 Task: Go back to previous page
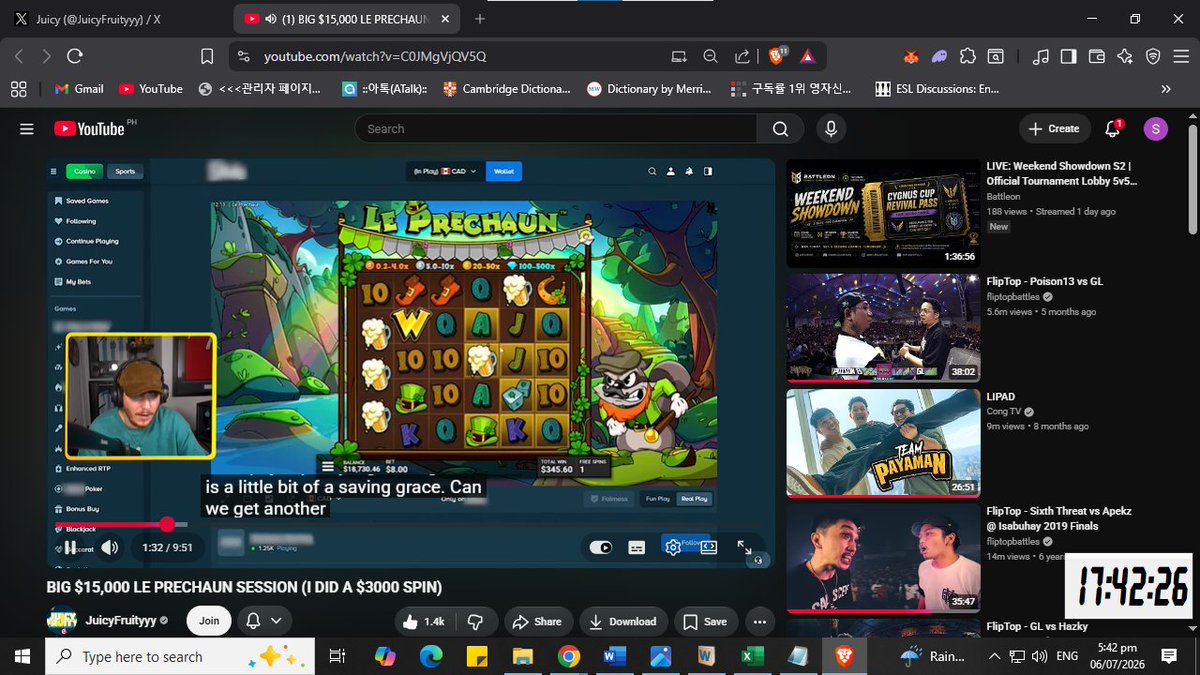click(19, 56)
